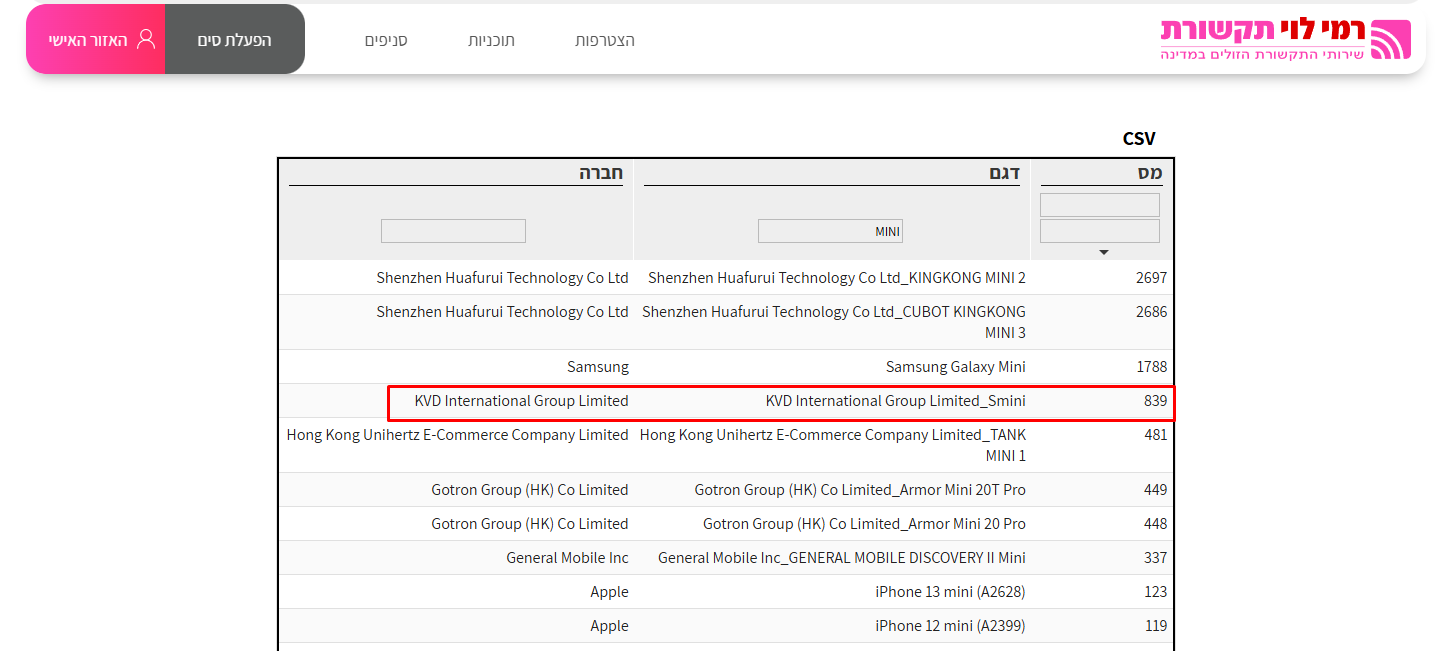Click the KINGKONG MINI 2 model cell
Image resolution: width=1448 pixels, height=651 pixels.
click(x=836, y=278)
